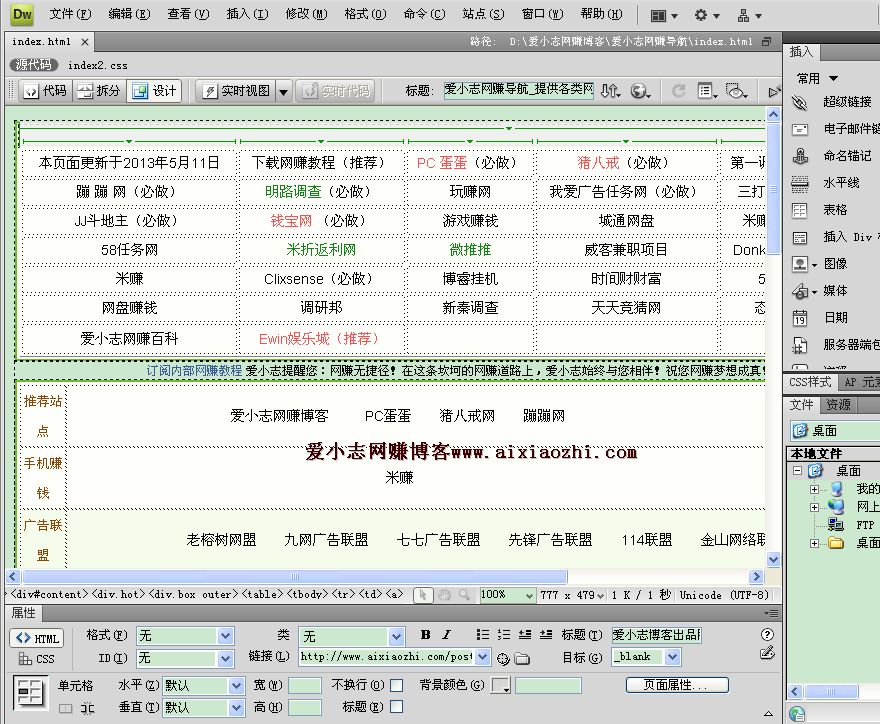Click Text Indent icon in Properties
This screenshot has height=724, width=880.
click(546, 635)
